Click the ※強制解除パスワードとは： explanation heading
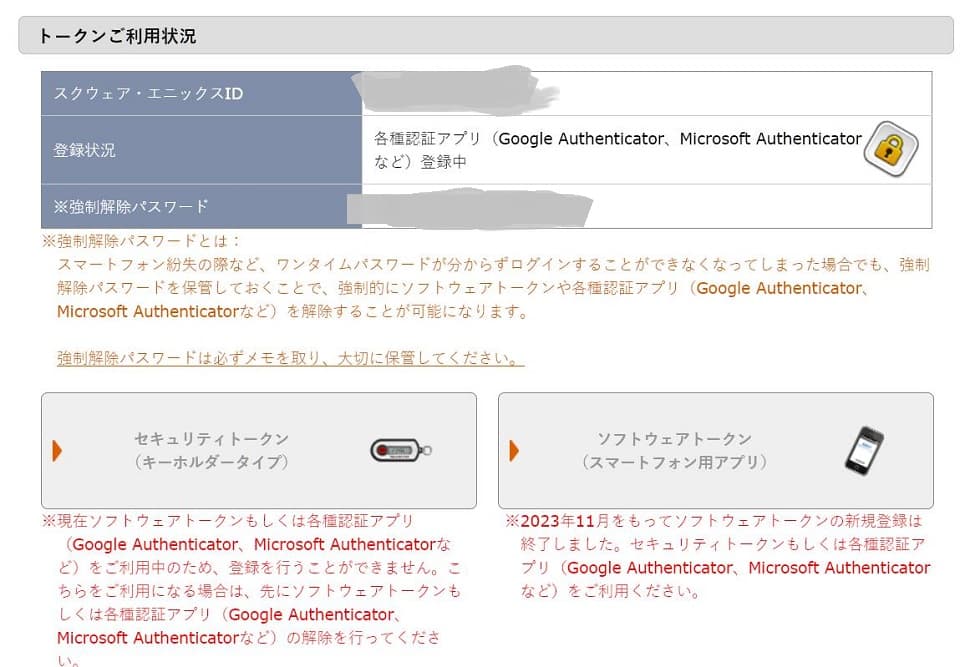 click(x=141, y=241)
